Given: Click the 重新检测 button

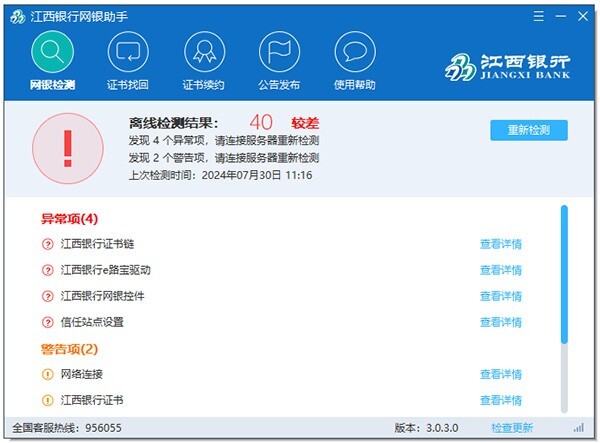Looking at the screenshot, I should 529,130.
